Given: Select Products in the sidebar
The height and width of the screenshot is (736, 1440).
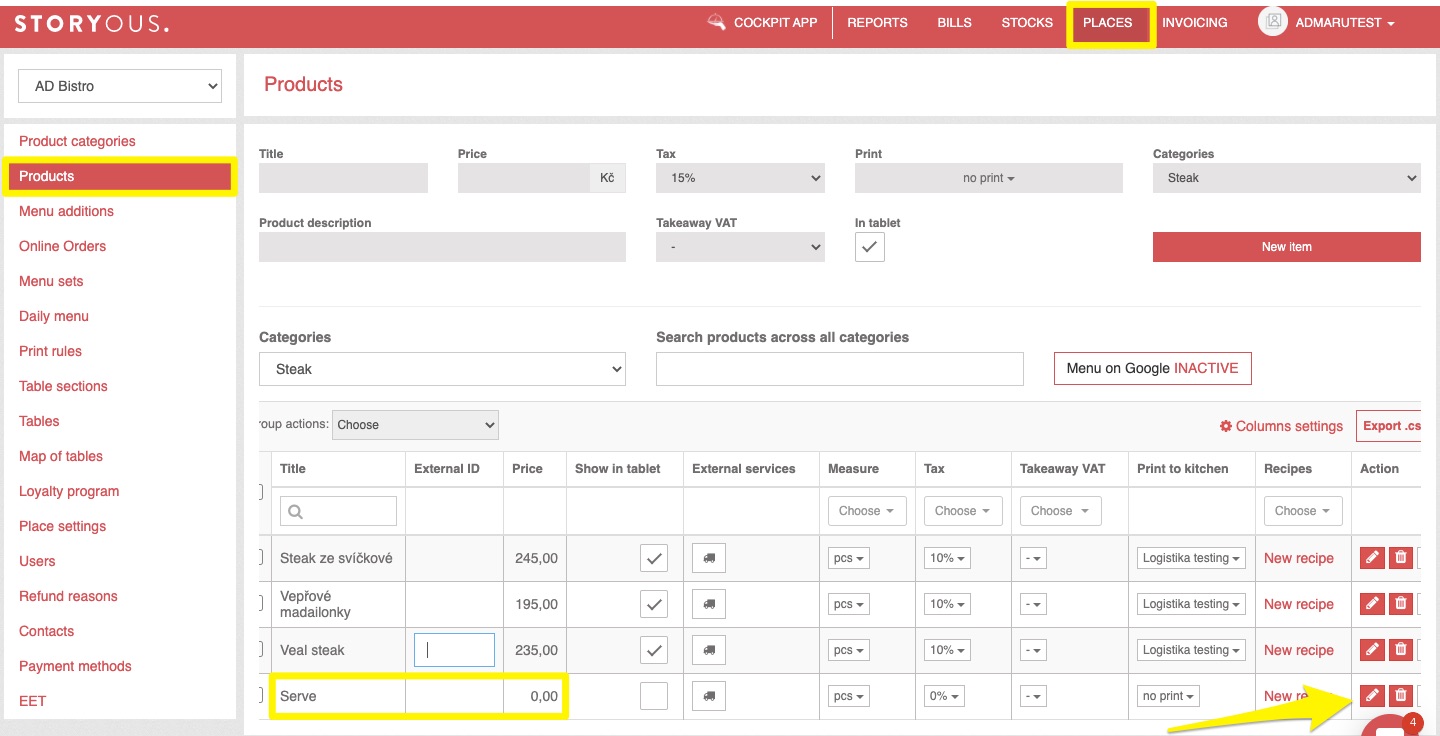Looking at the screenshot, I should tap(120, 176).
